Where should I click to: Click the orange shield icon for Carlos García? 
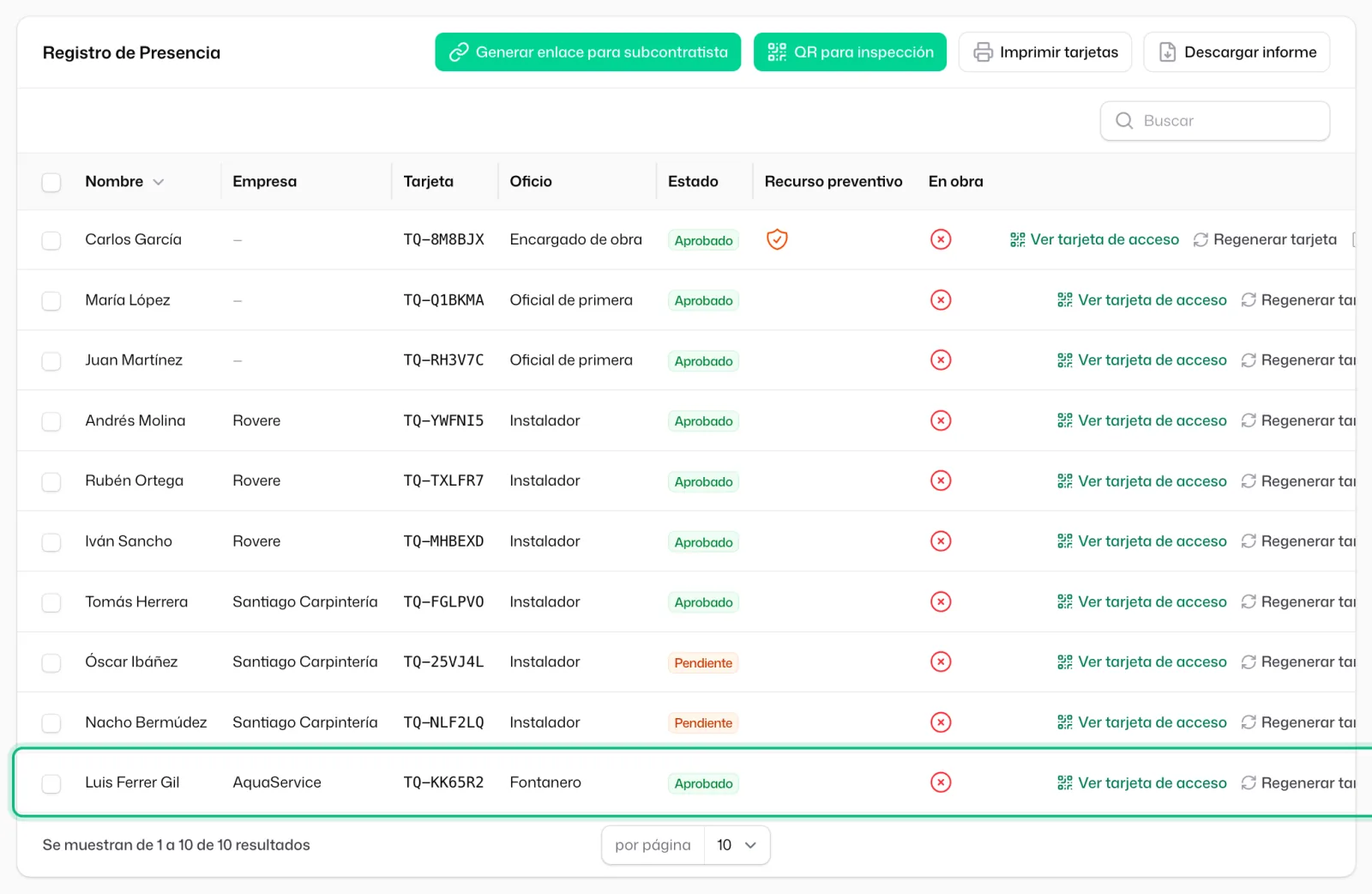click(777, 239)
